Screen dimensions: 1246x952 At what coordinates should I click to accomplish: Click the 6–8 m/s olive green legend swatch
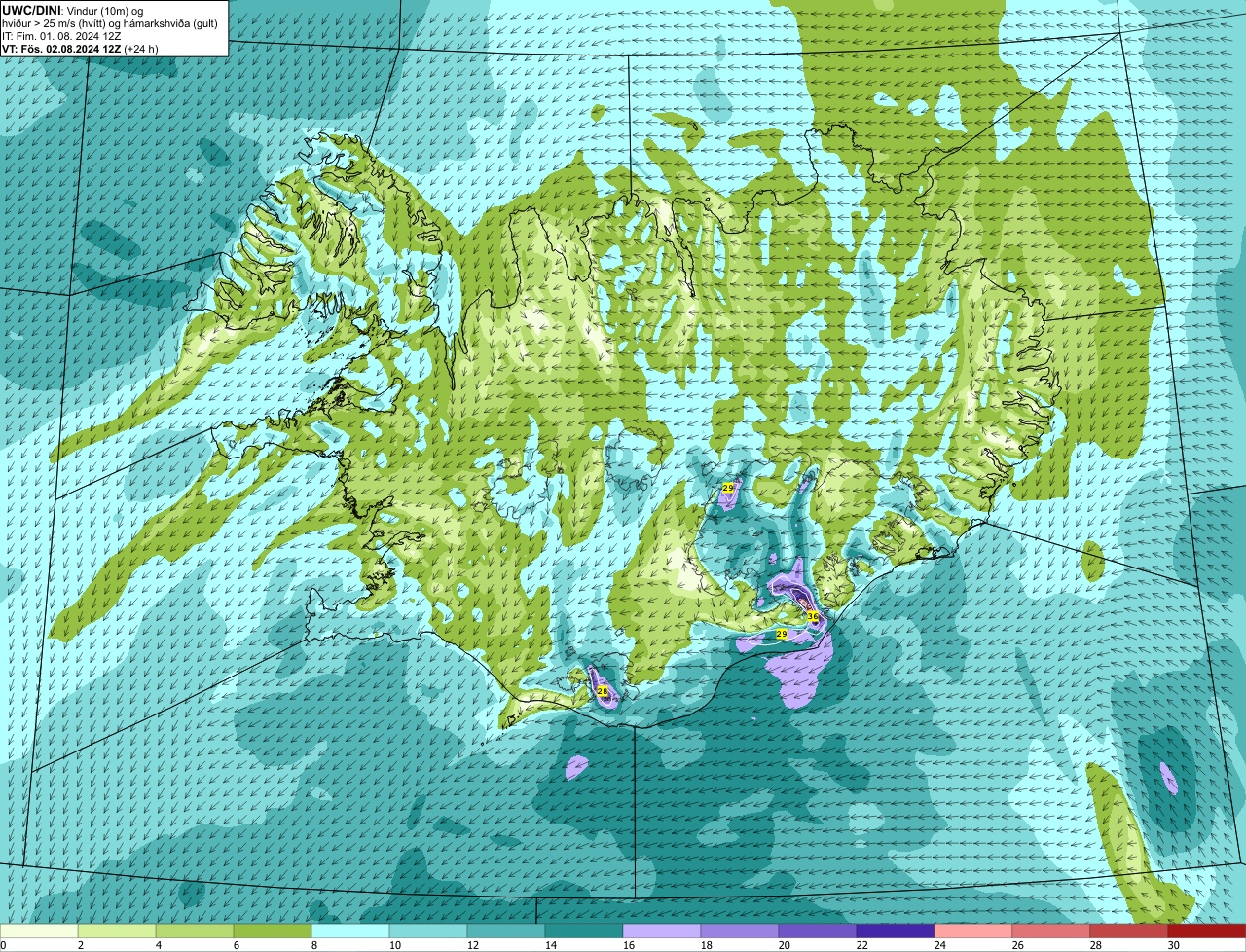click(273, 932)
